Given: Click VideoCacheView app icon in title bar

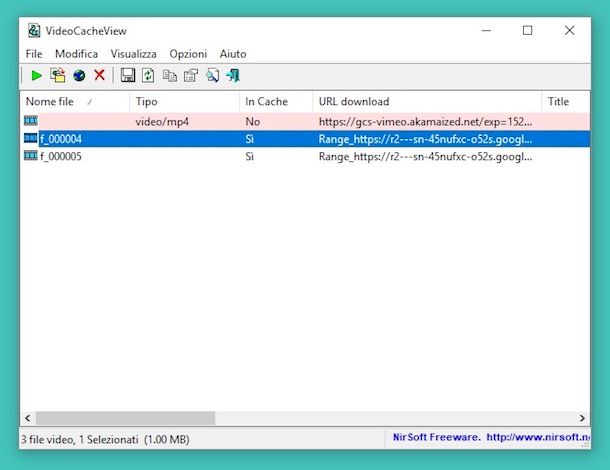Looking at the screenshot, I should tap(34, 30).
